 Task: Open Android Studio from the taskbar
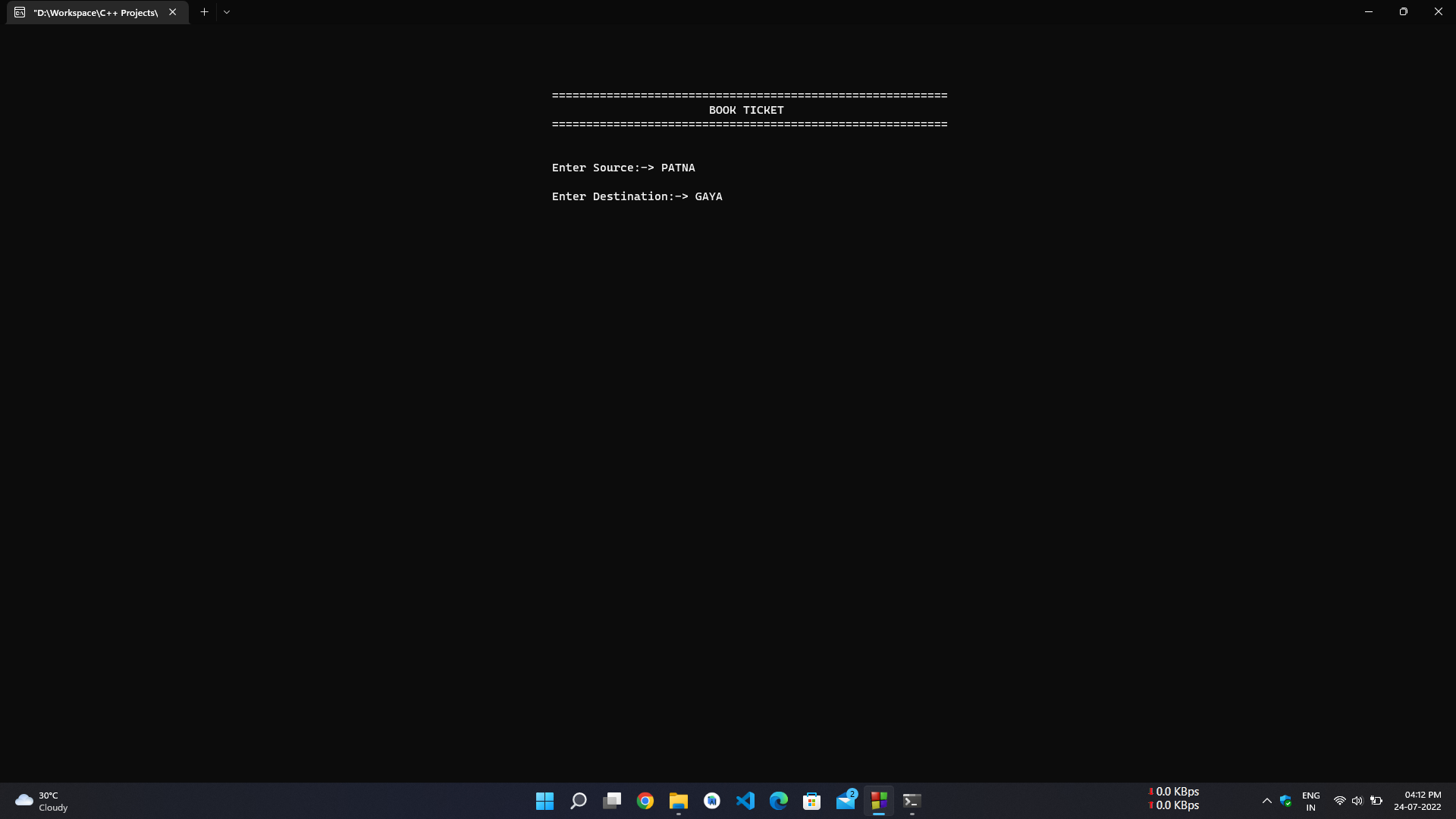click(712, 801)
